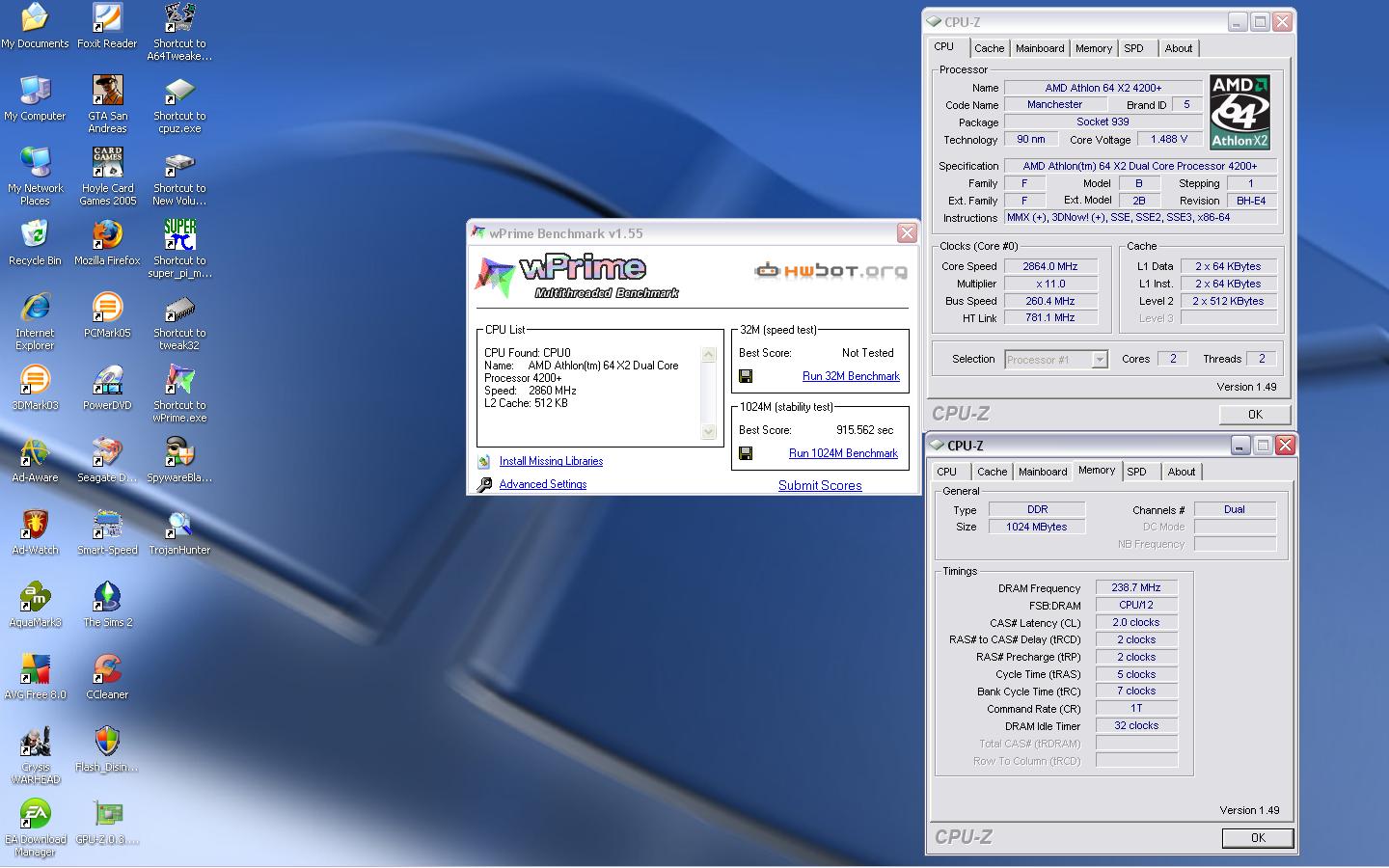Viewport: 1389px width, 868px height.
Task: Launch Crysis WARHEAD desktop icon
Action: click(35, 755)
